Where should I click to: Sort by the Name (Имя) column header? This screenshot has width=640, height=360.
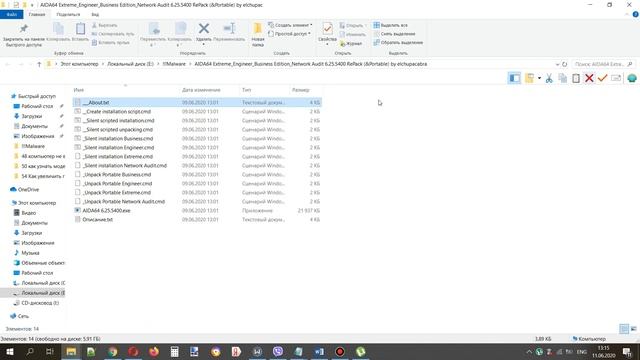[79, 90]
